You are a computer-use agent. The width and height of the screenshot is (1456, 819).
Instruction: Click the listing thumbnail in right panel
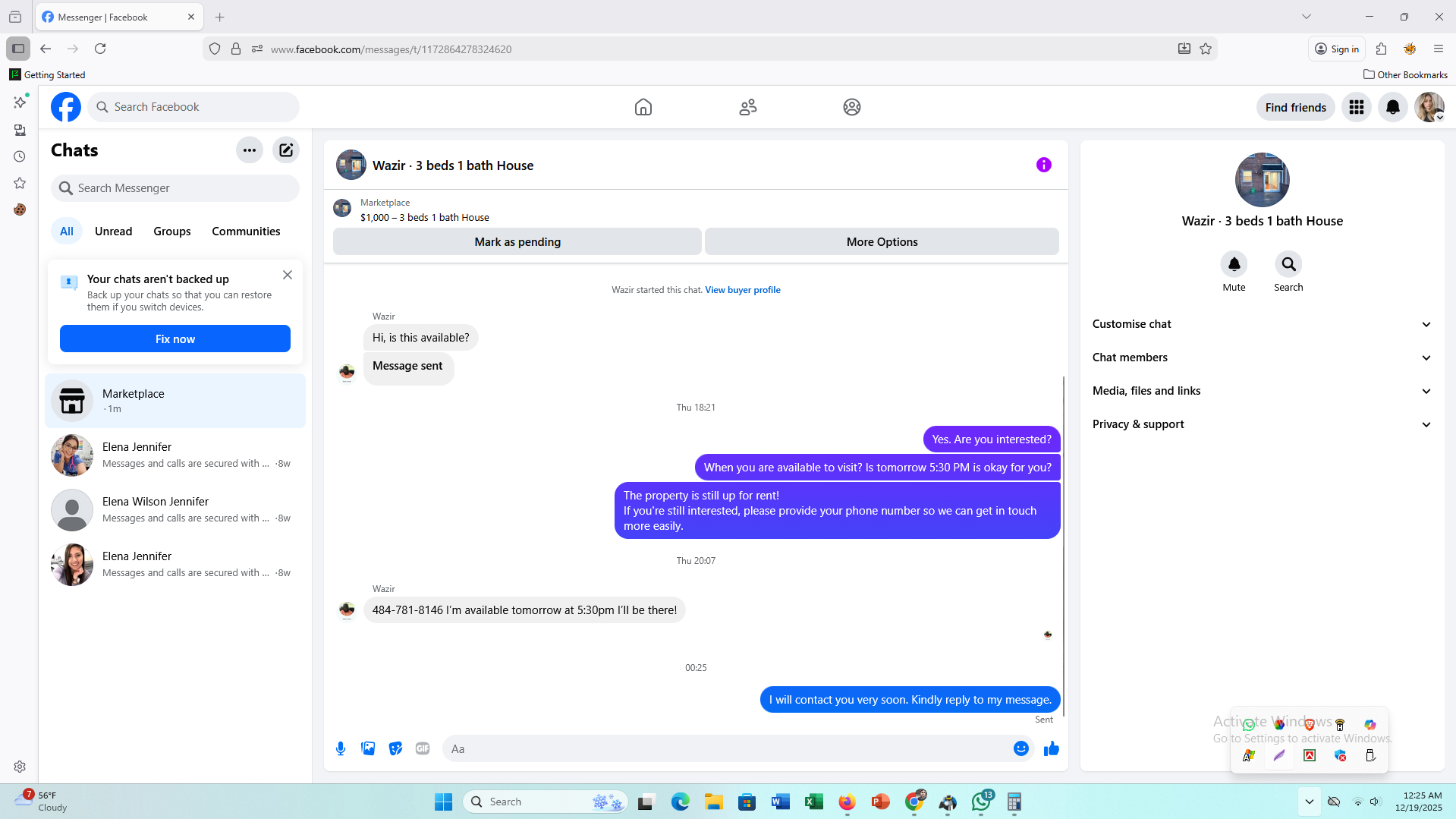[x=1263, y=180]
